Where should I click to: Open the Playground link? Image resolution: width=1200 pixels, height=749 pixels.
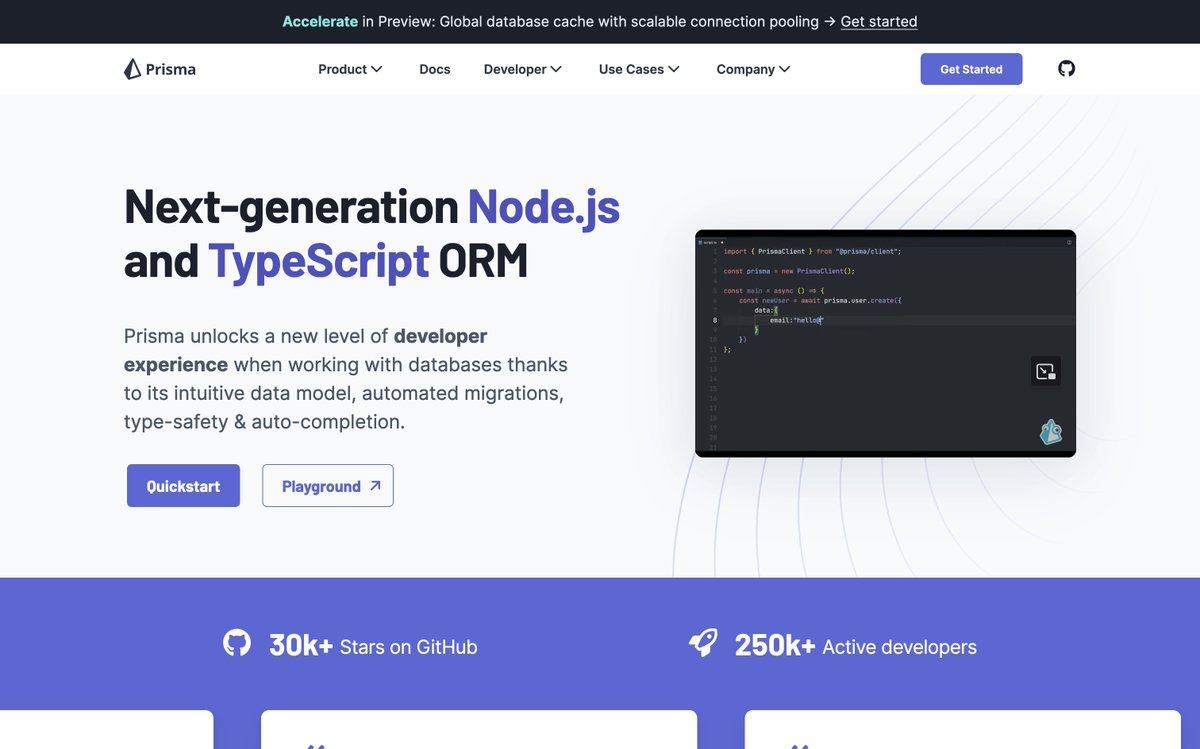(x=328, y=486)
